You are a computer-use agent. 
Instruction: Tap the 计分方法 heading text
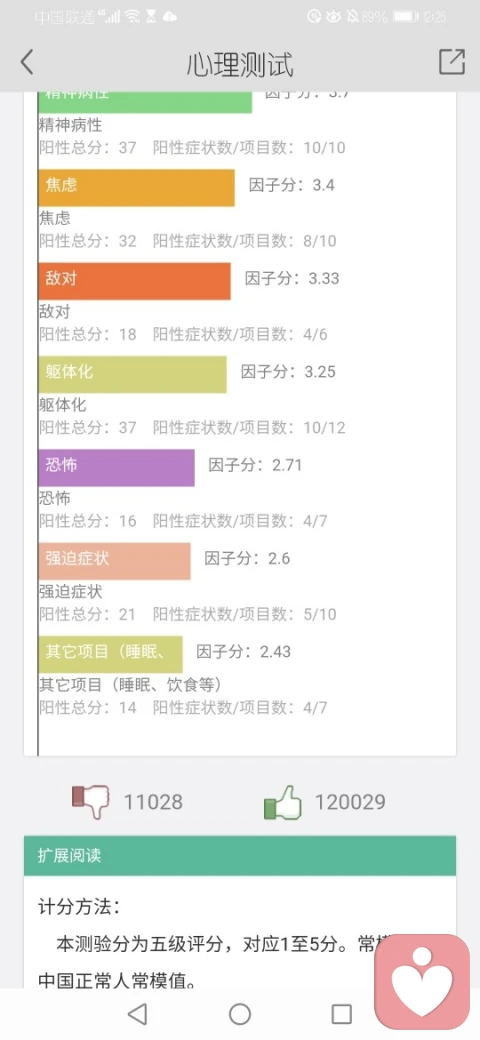click(x=80, y=907)
